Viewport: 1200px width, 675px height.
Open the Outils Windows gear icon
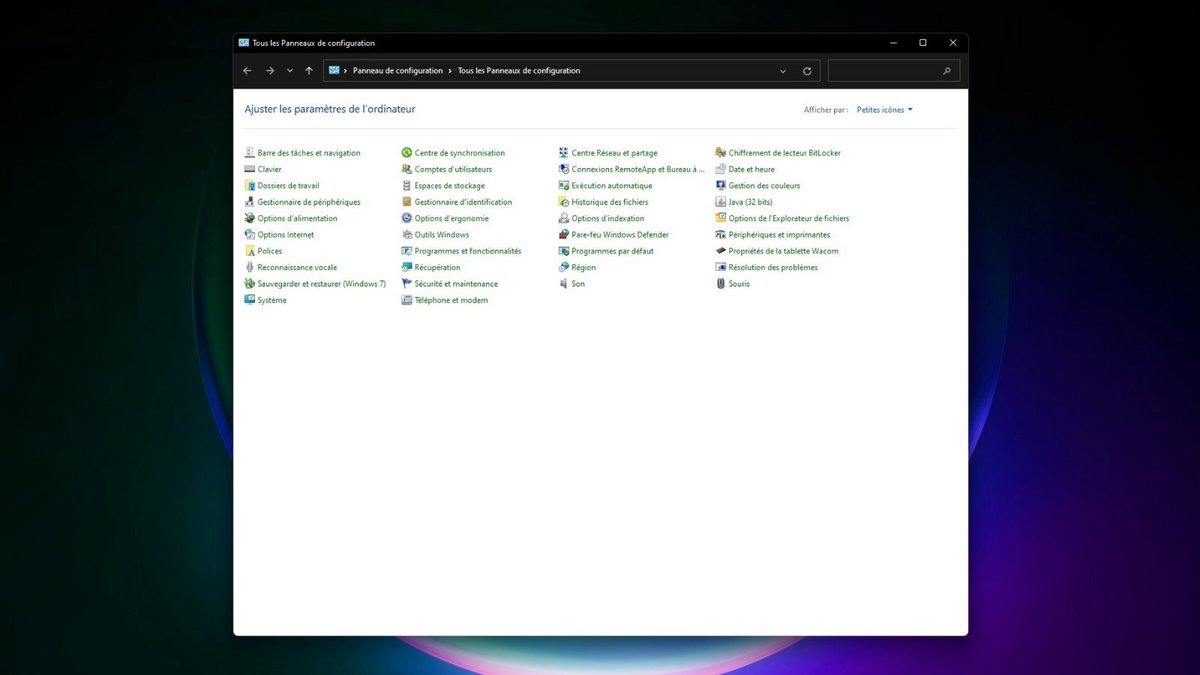pos(407,235)
